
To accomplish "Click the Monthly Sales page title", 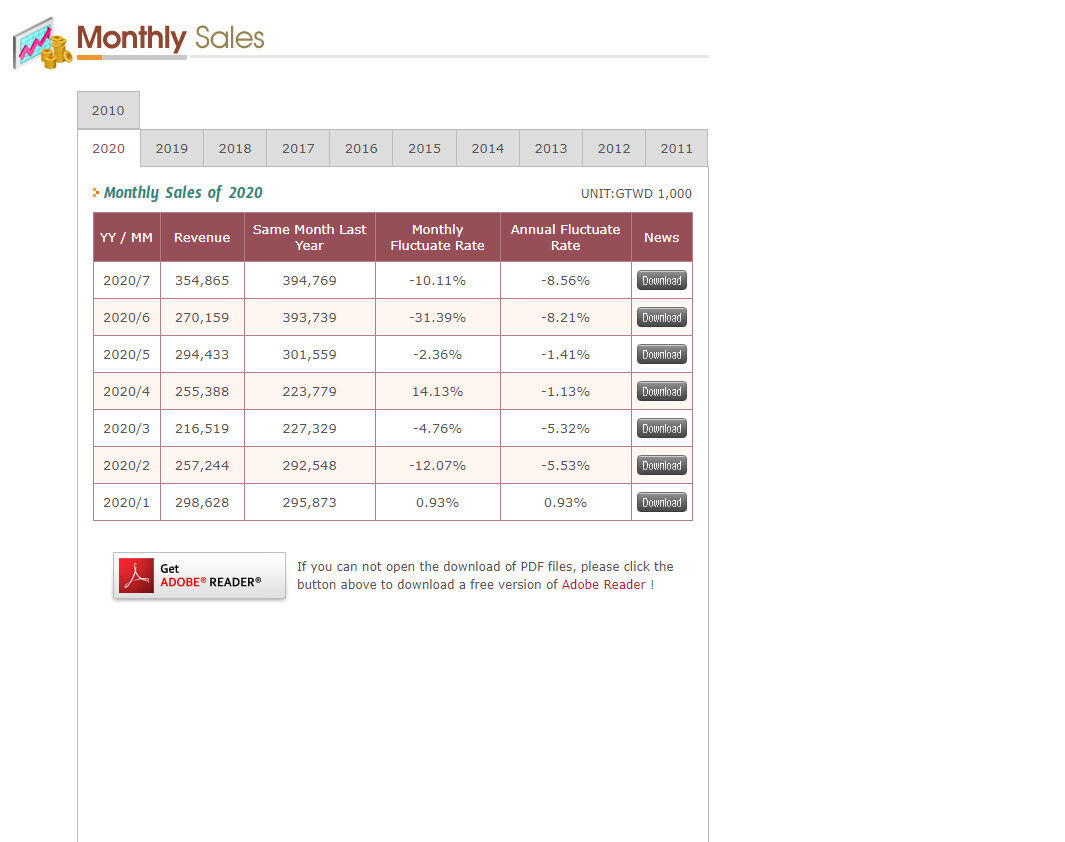I will coord(170,38).
